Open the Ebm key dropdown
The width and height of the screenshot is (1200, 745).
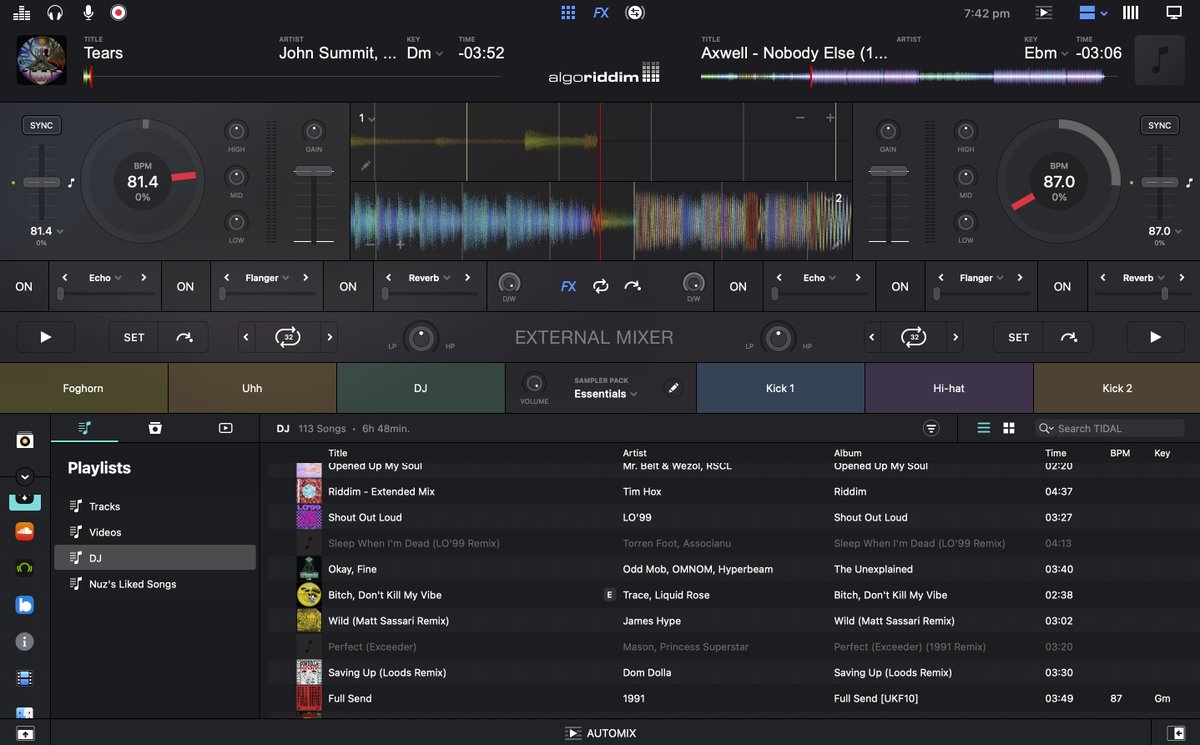(1046, 53)
